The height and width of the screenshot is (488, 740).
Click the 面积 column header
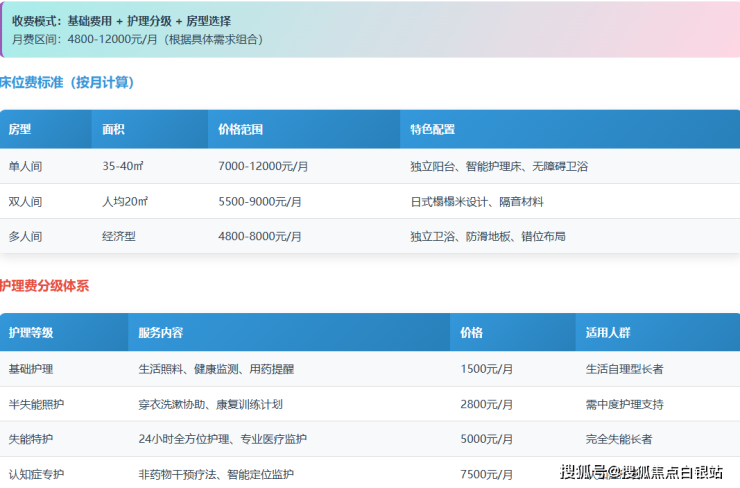tap(113, 129)
